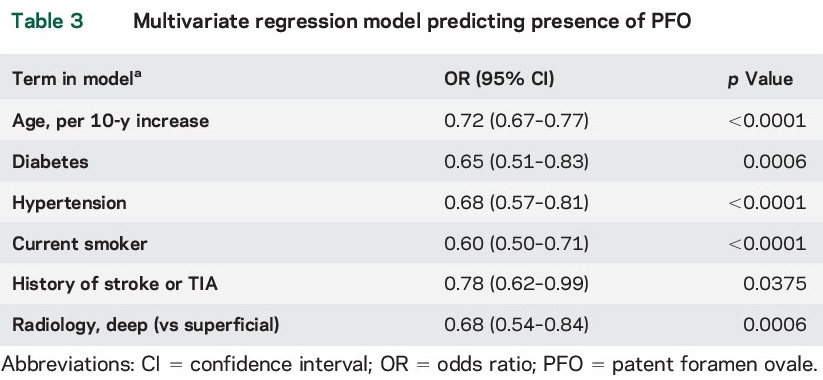Click the 'Current smoker' row label
Image resolution: width=823 pixels, height=380 pixels.
coord(79,244)
